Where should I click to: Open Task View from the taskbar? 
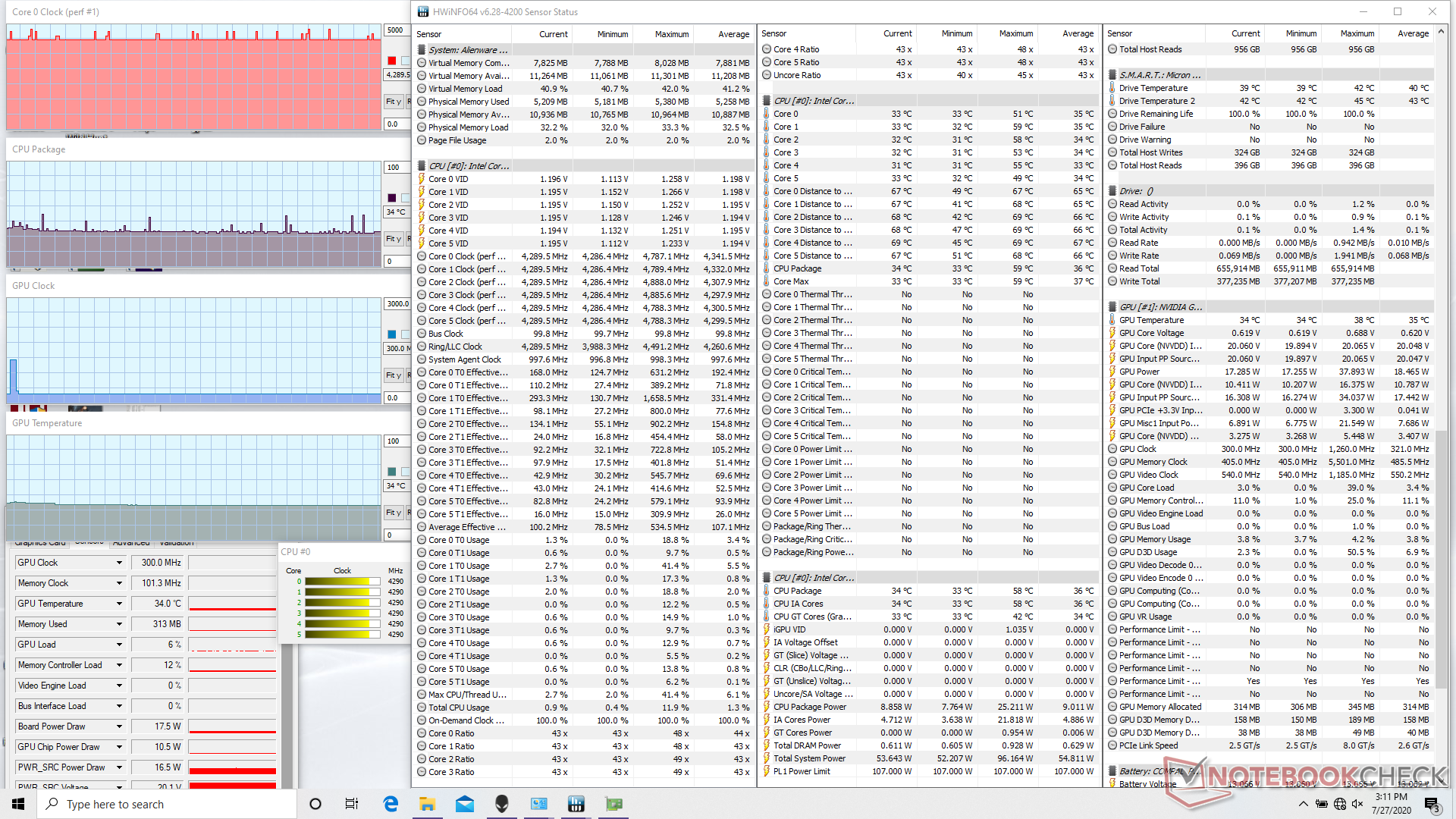pyautogui.click(x=352, y=804)
